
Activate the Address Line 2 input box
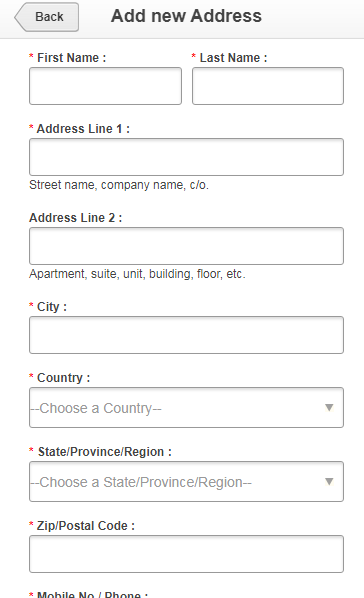[187, 246]
